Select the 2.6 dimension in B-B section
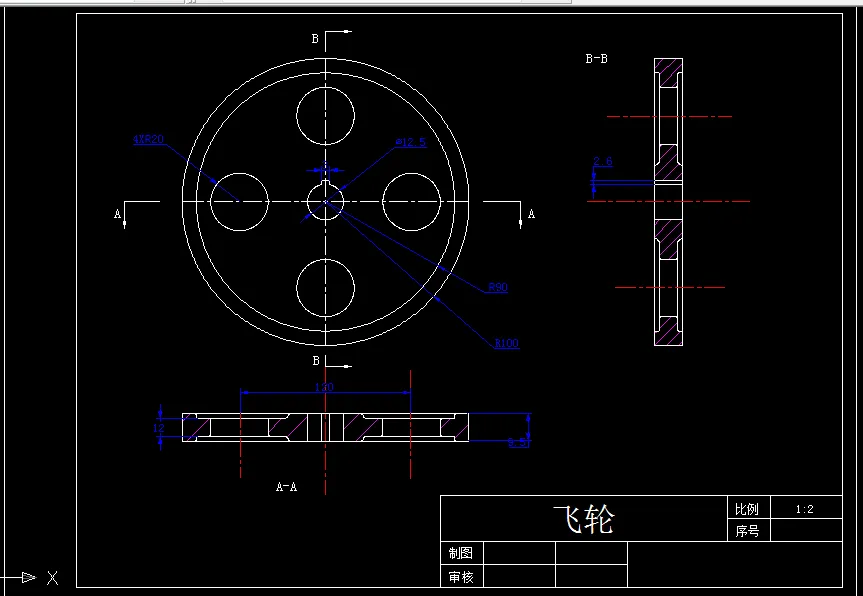 pos(602,161)
